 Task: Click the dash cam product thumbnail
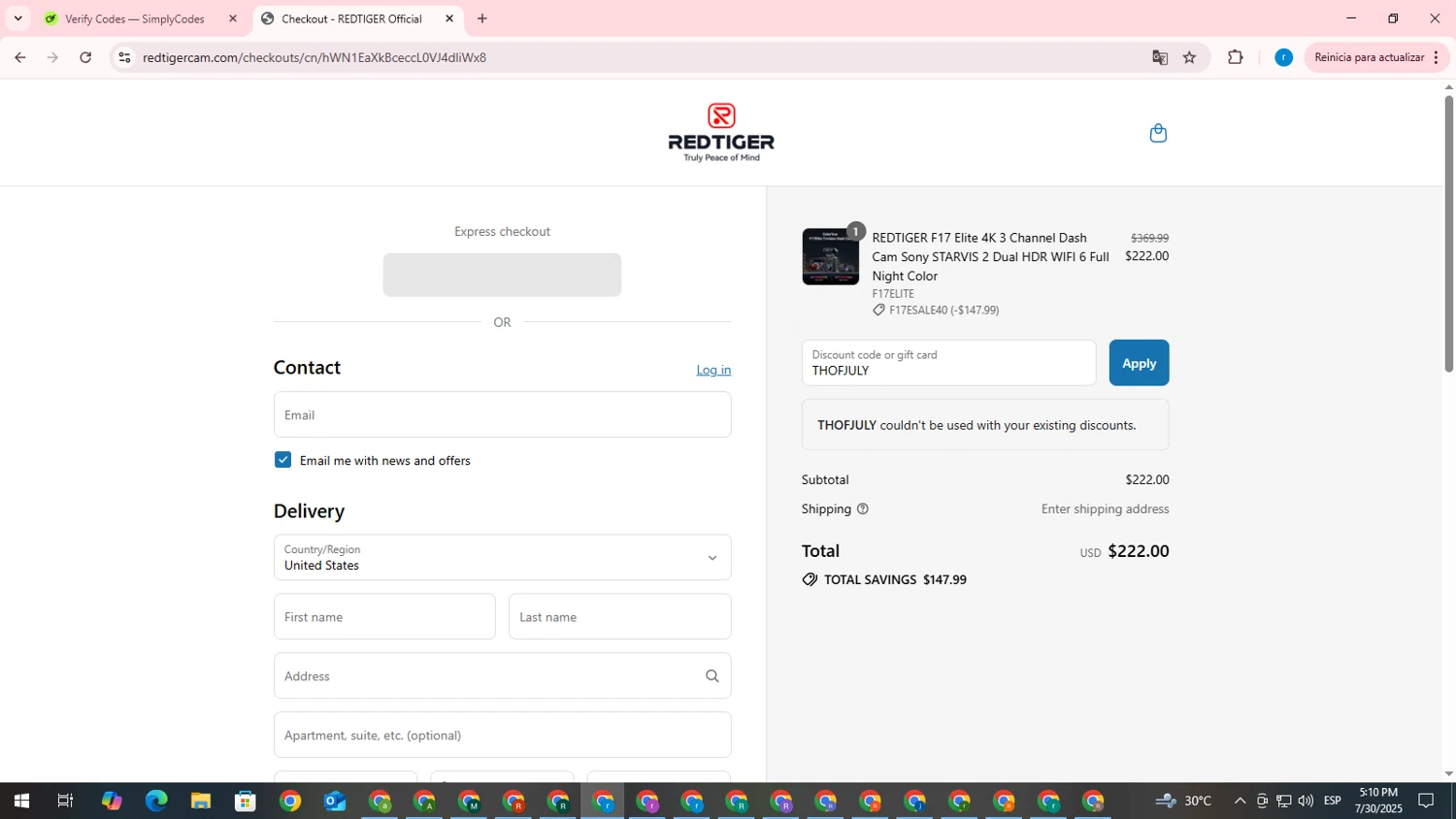click(830, 256)
